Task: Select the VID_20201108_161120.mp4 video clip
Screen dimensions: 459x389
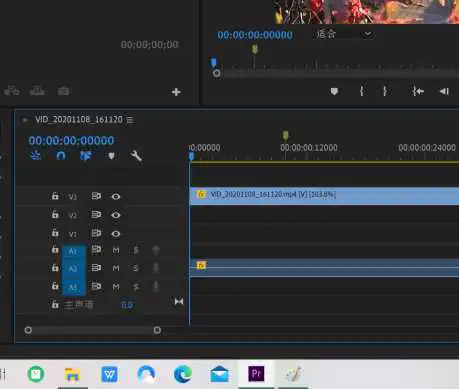Action: (324, 196)
